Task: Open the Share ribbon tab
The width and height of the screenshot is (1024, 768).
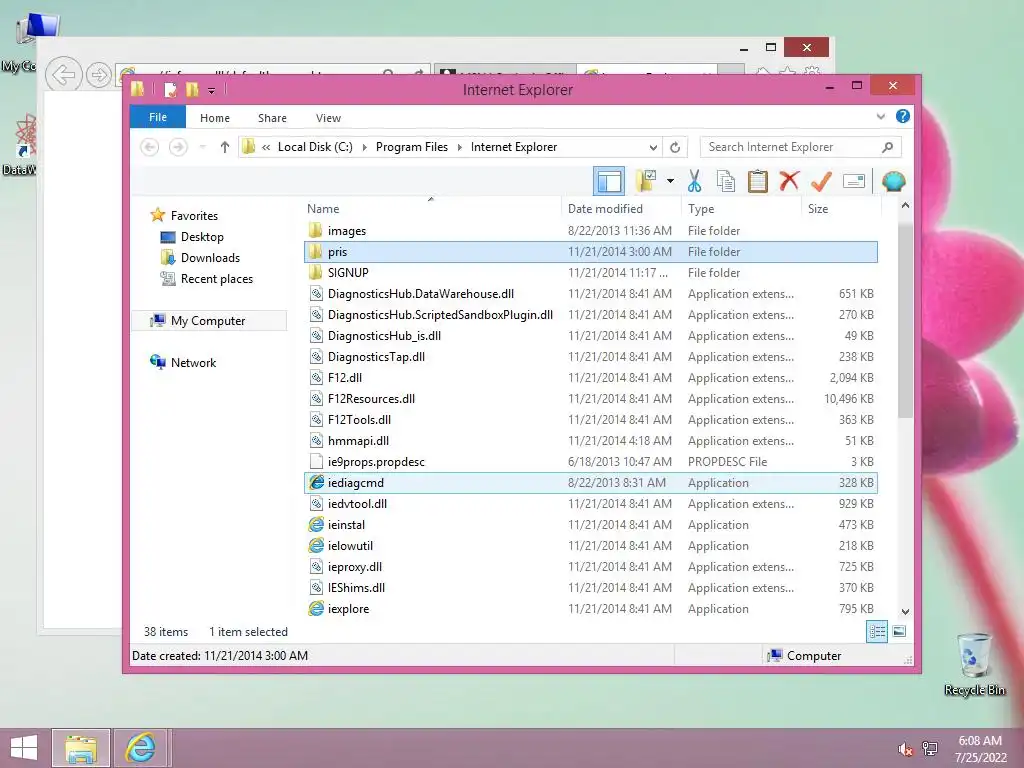Action: [x=272, y=118]
